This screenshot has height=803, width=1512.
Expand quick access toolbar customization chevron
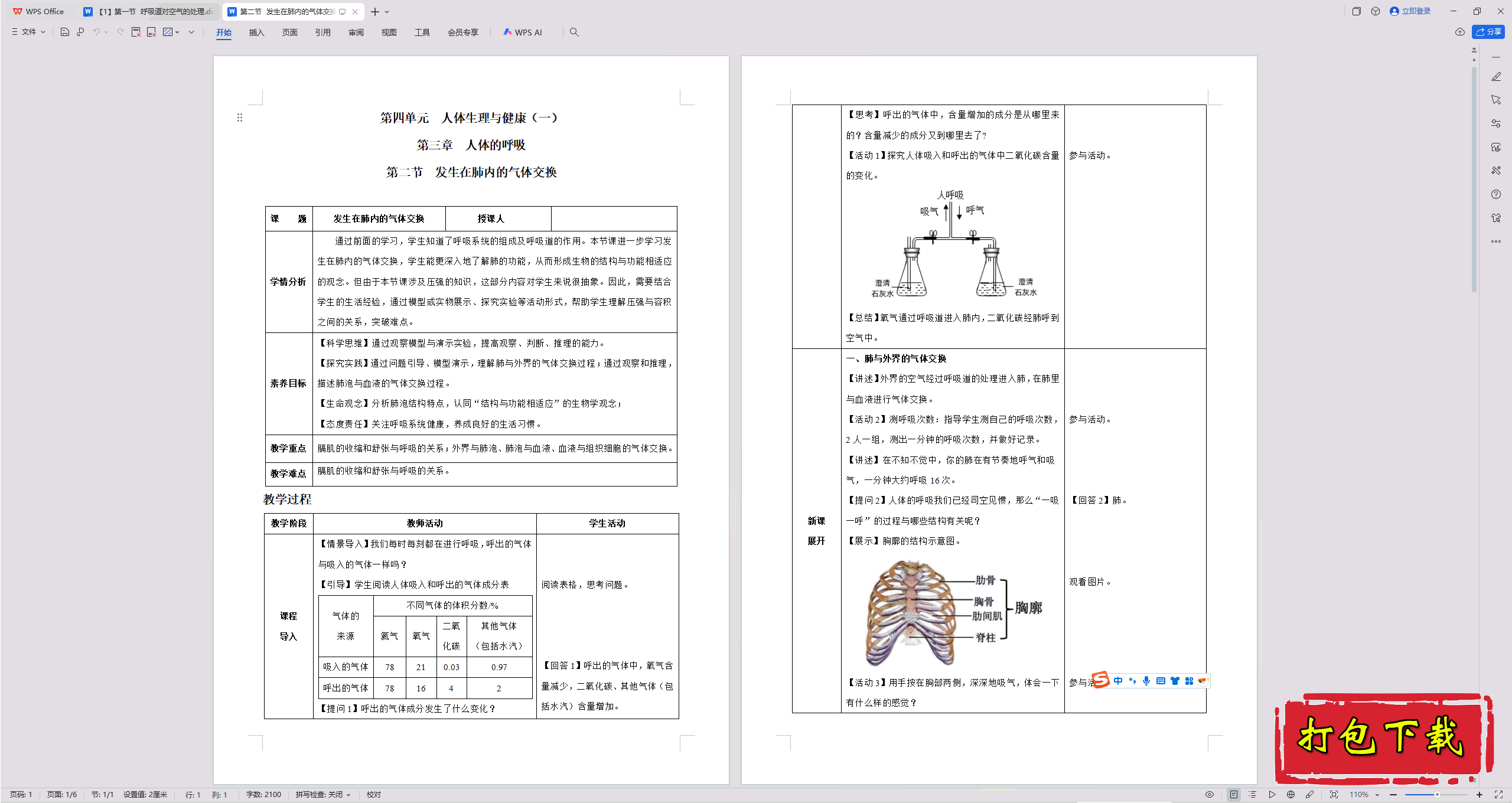click(x=191, y=32)
